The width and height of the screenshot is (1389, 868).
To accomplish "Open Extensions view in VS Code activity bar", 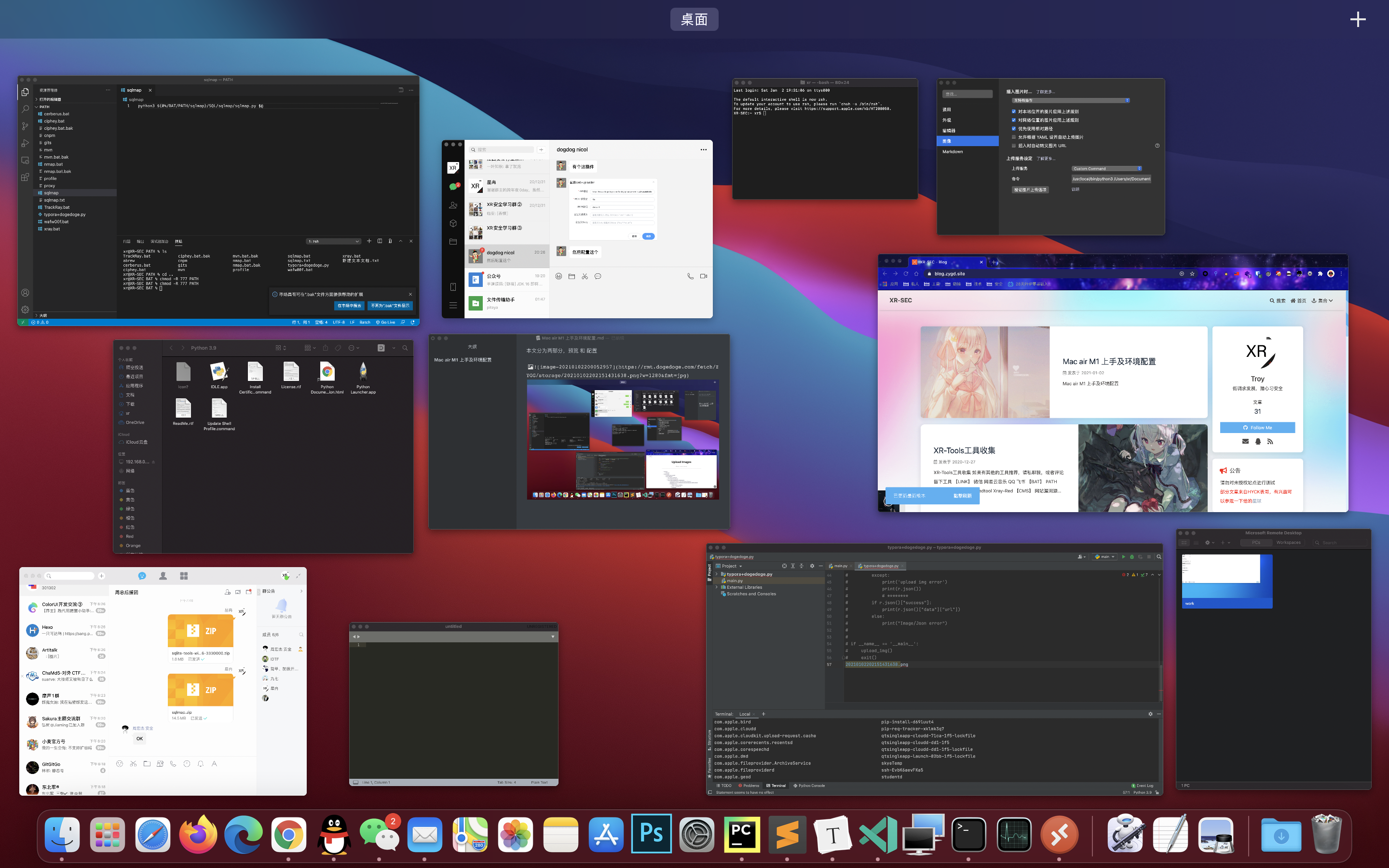I will [x=25, y=177].
